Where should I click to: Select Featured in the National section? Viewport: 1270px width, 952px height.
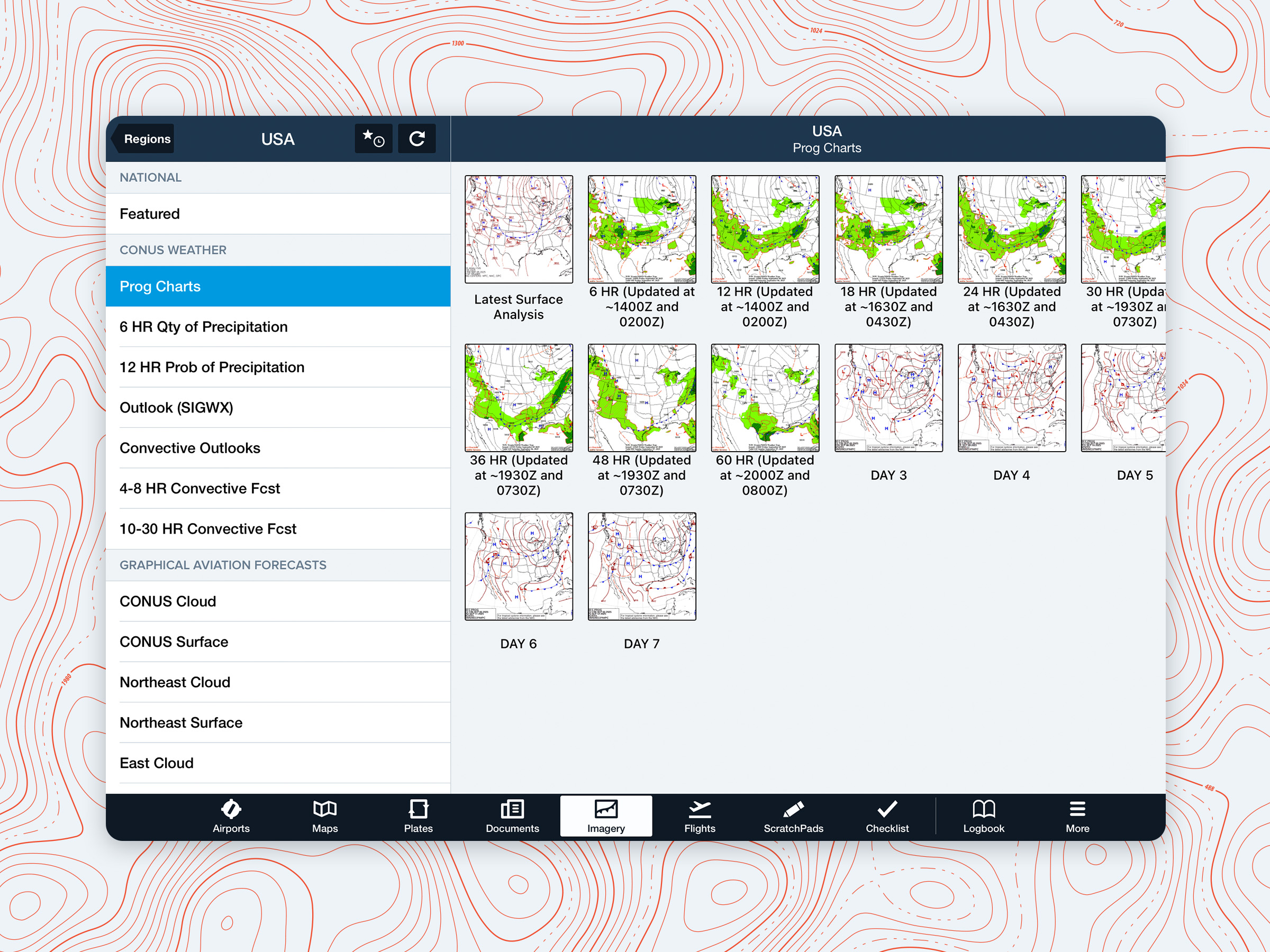click(278, 214)
